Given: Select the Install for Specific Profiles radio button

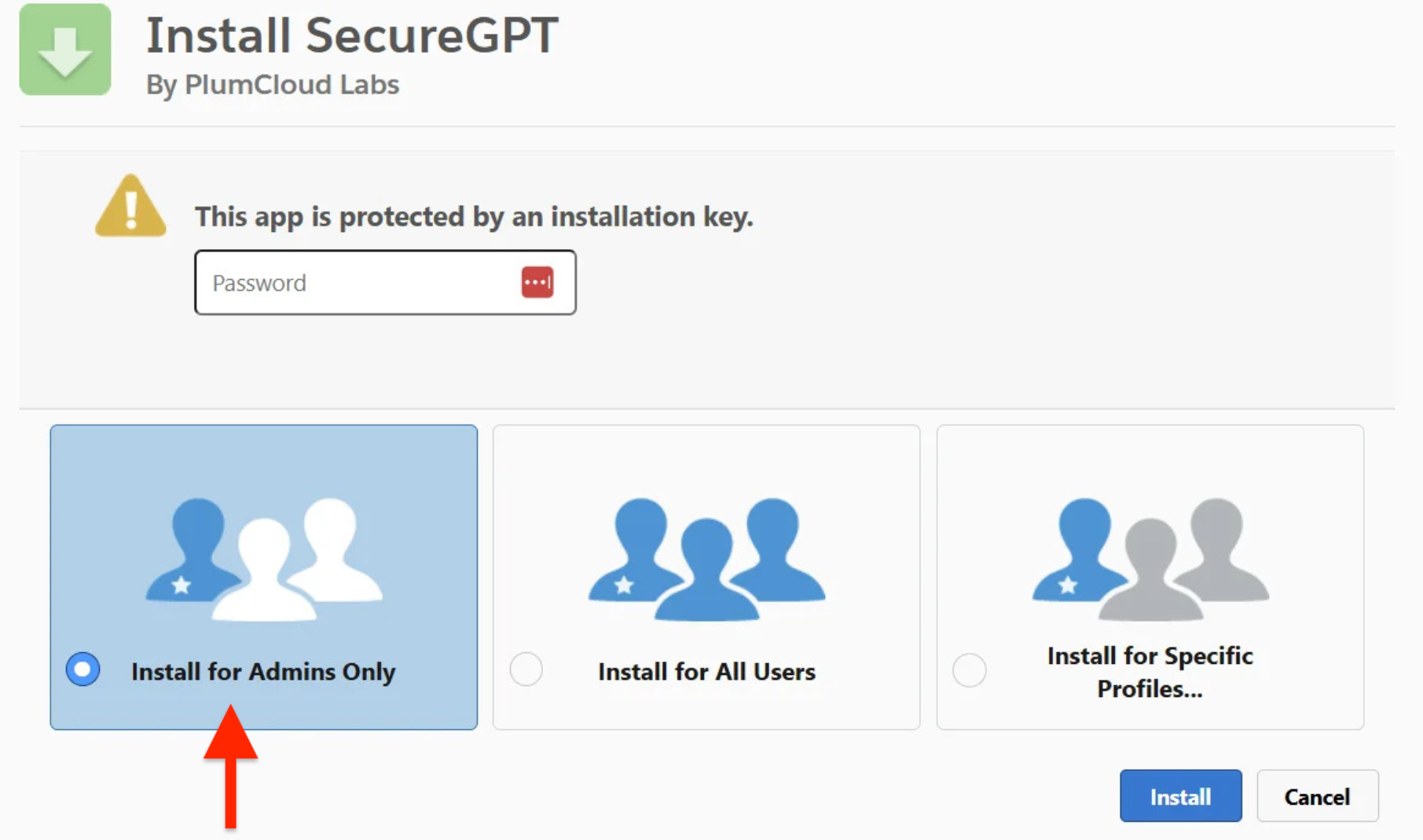Looking at the screenshot, I should [970, 670].
